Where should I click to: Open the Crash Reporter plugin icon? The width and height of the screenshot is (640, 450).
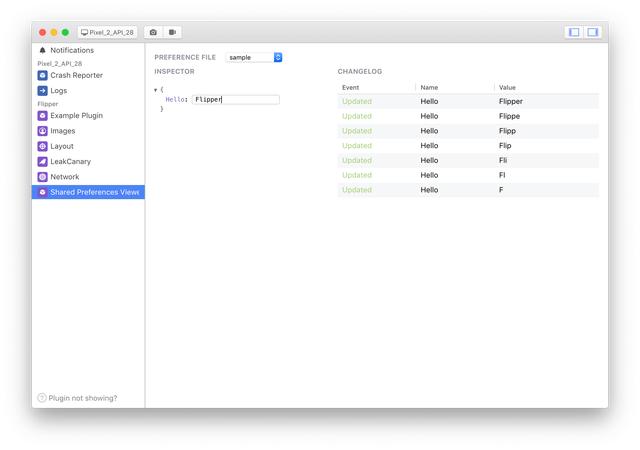[x=42, y=76]
